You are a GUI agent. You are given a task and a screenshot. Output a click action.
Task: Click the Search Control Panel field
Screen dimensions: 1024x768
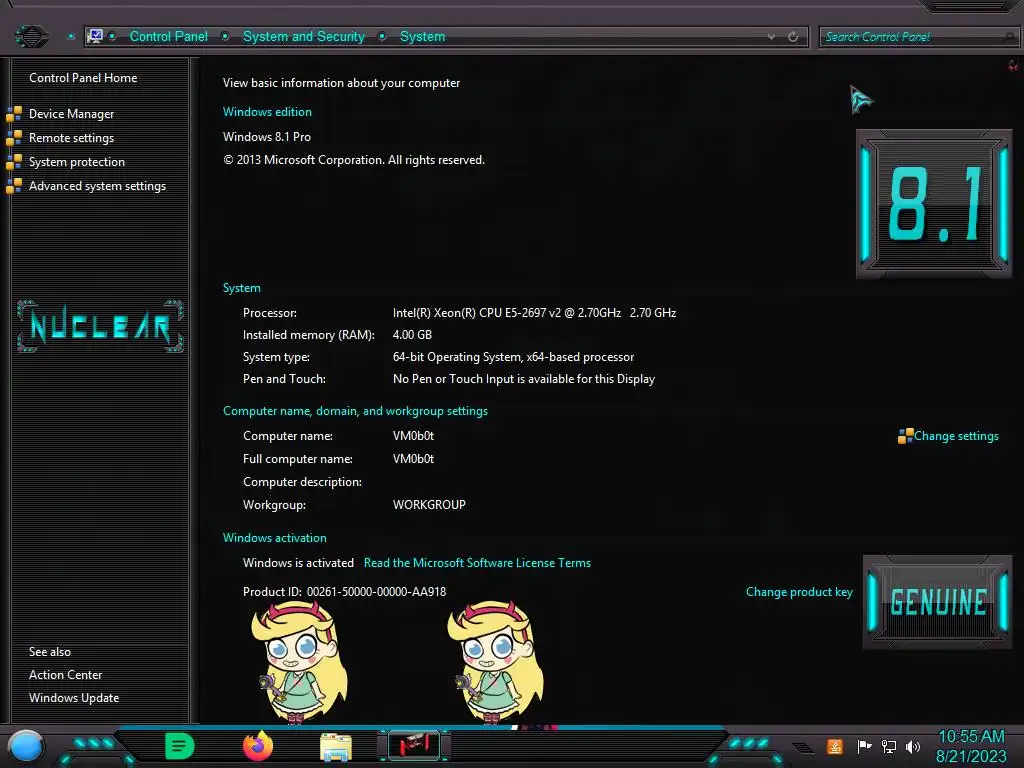click(x=918, y=37)
